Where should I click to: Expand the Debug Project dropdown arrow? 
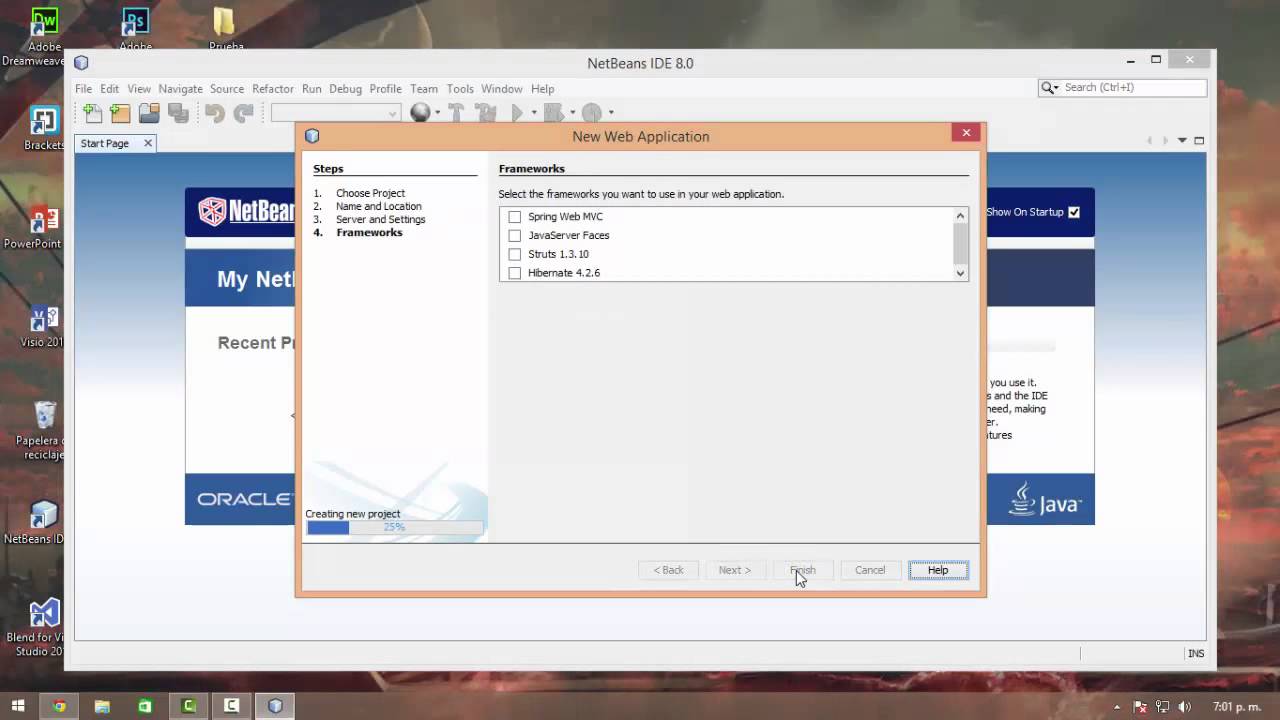(x=572, y=113)
